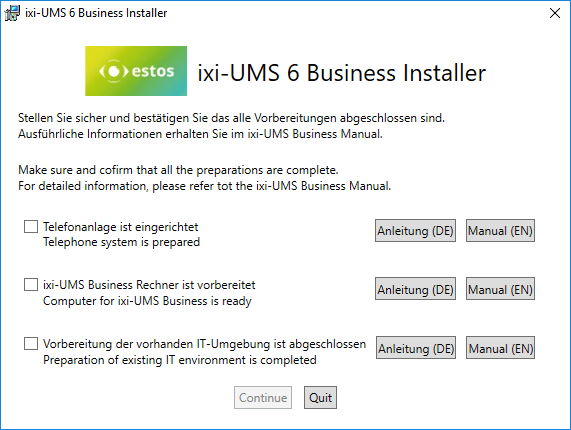Open Manual (EN) for IT environment preparation
The width and height of the screenshot is (571, 430).
click(x=500, y=348)
